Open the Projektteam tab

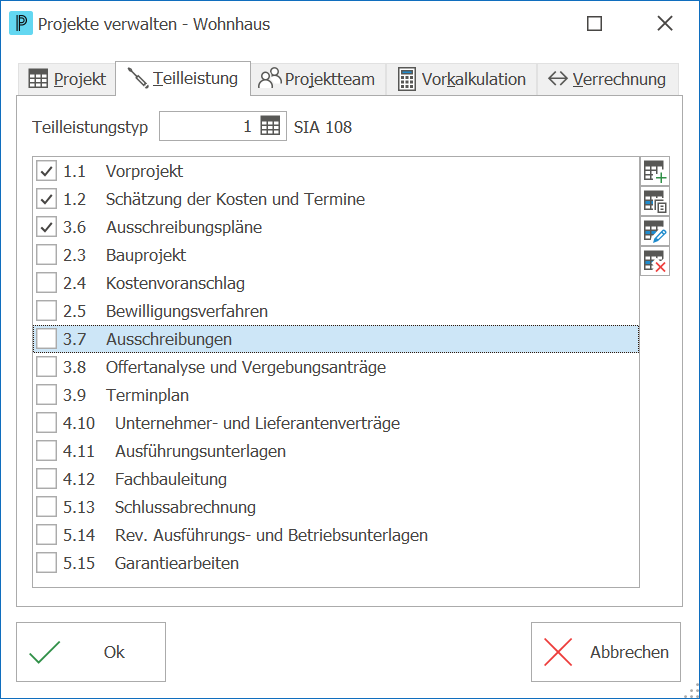coord(318,79)
